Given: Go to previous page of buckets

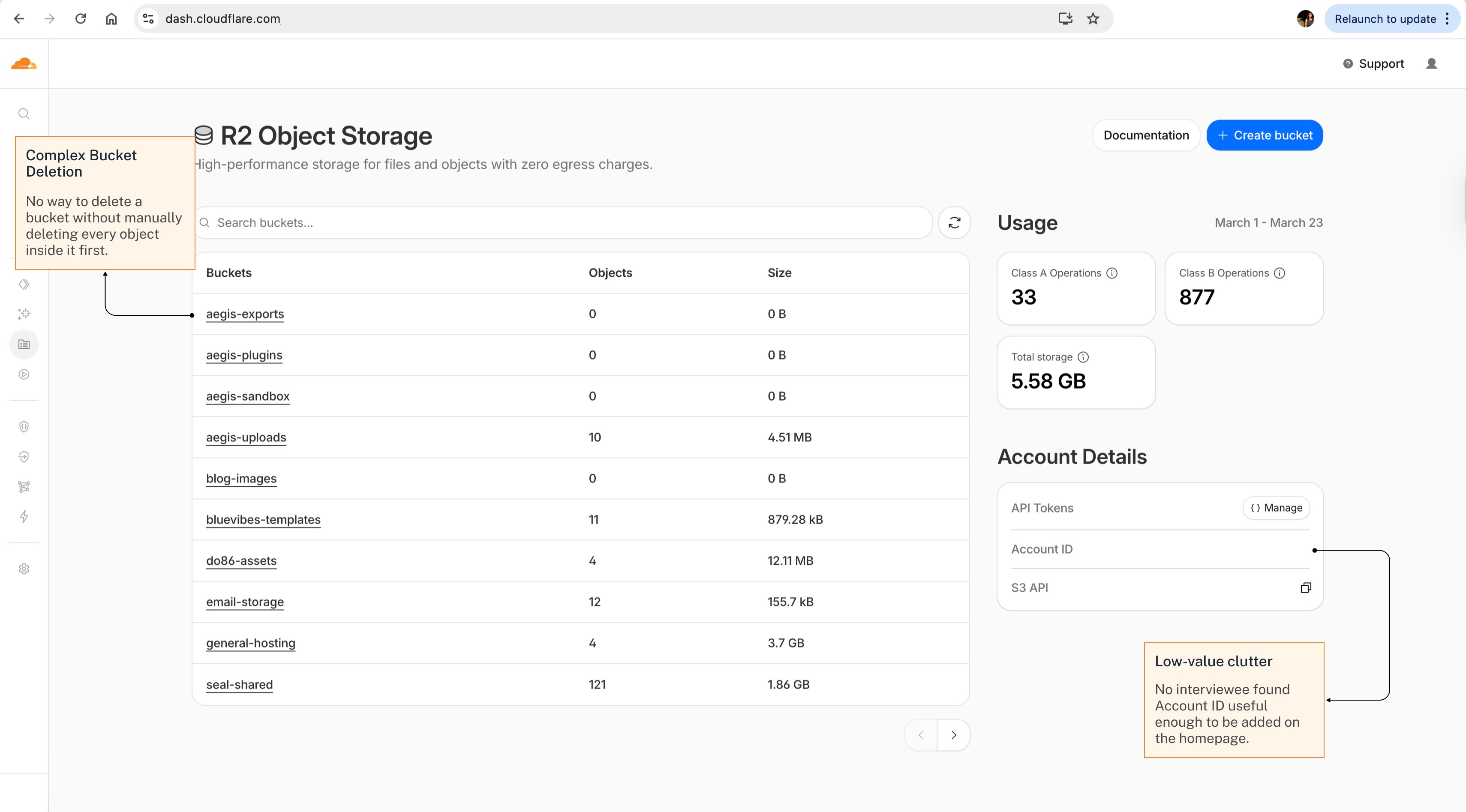Looking at the screenshot, I should coord(921,735).
